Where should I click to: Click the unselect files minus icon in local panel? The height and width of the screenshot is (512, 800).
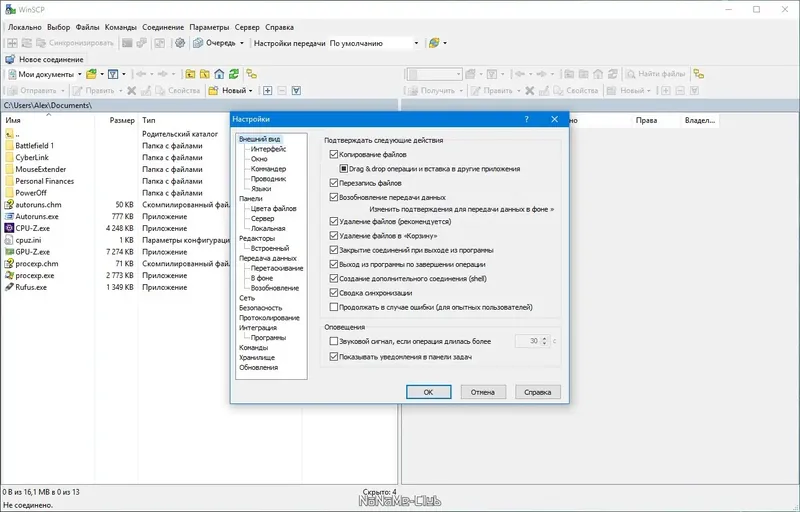pyautogui.click(x=282, y=91)
